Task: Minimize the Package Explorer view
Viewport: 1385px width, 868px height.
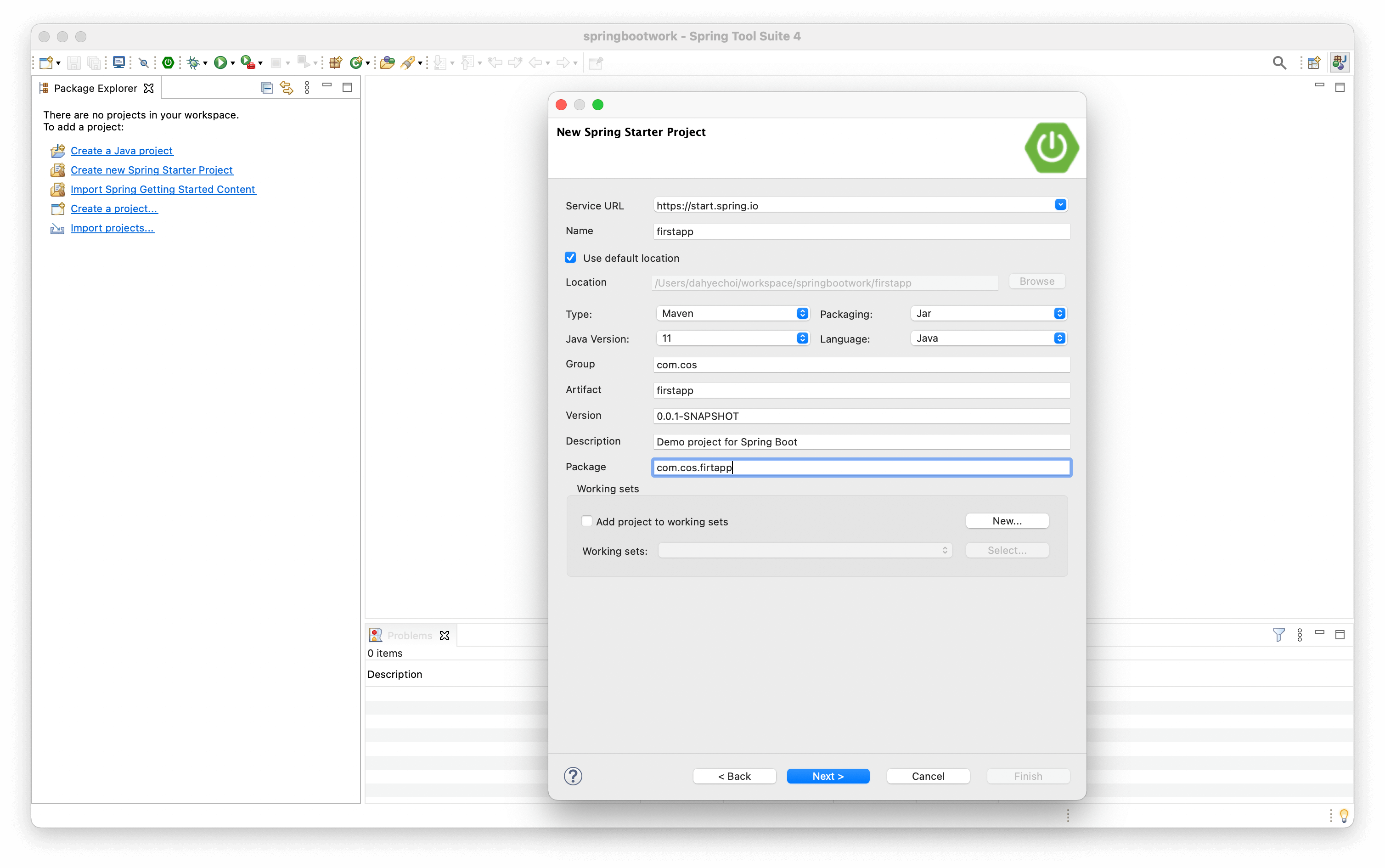Action: pyautogui.click(x=327, y=85)
